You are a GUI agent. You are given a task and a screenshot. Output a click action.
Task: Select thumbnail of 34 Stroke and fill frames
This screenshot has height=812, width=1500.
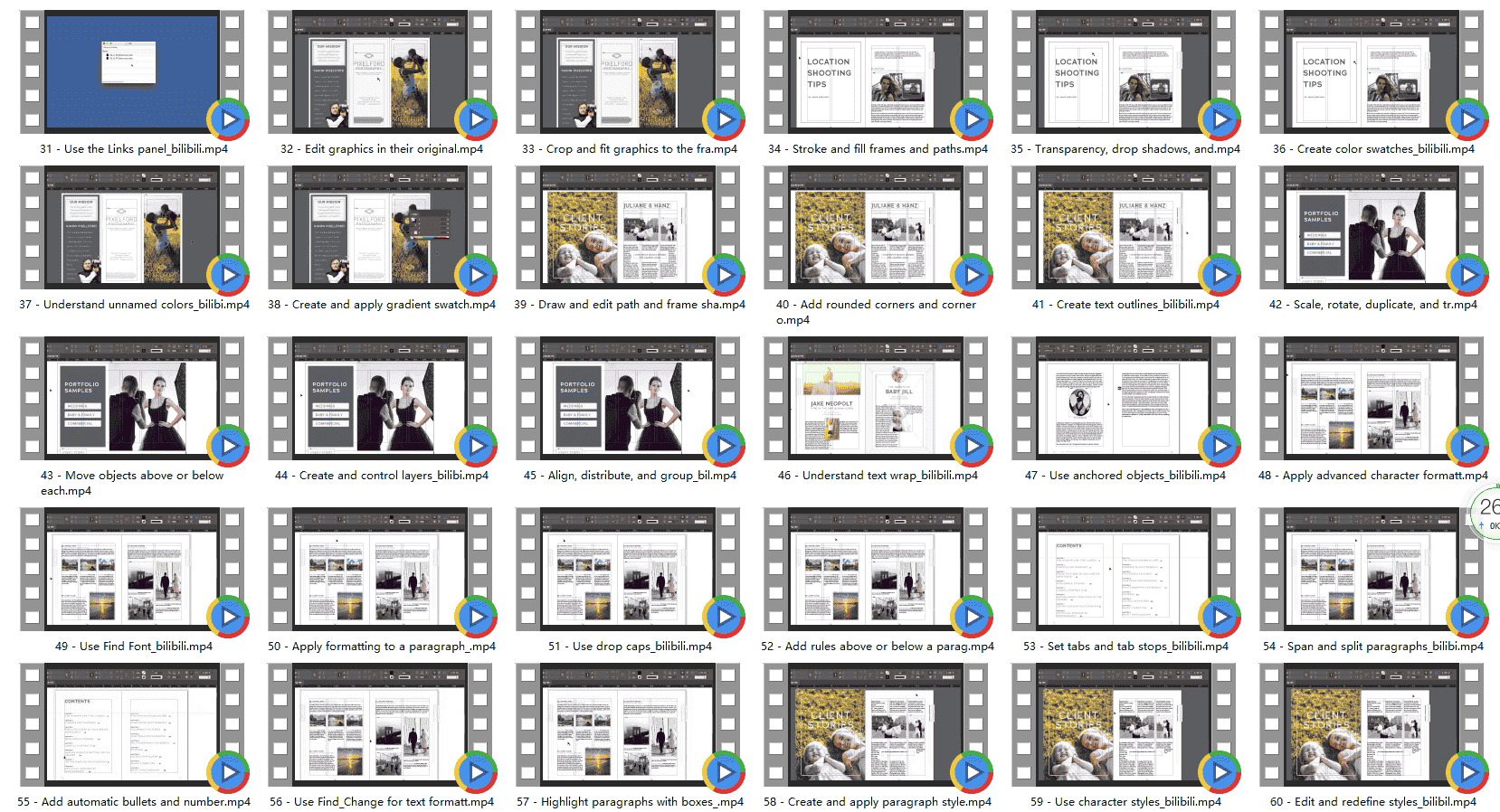(x=876, y=72)
